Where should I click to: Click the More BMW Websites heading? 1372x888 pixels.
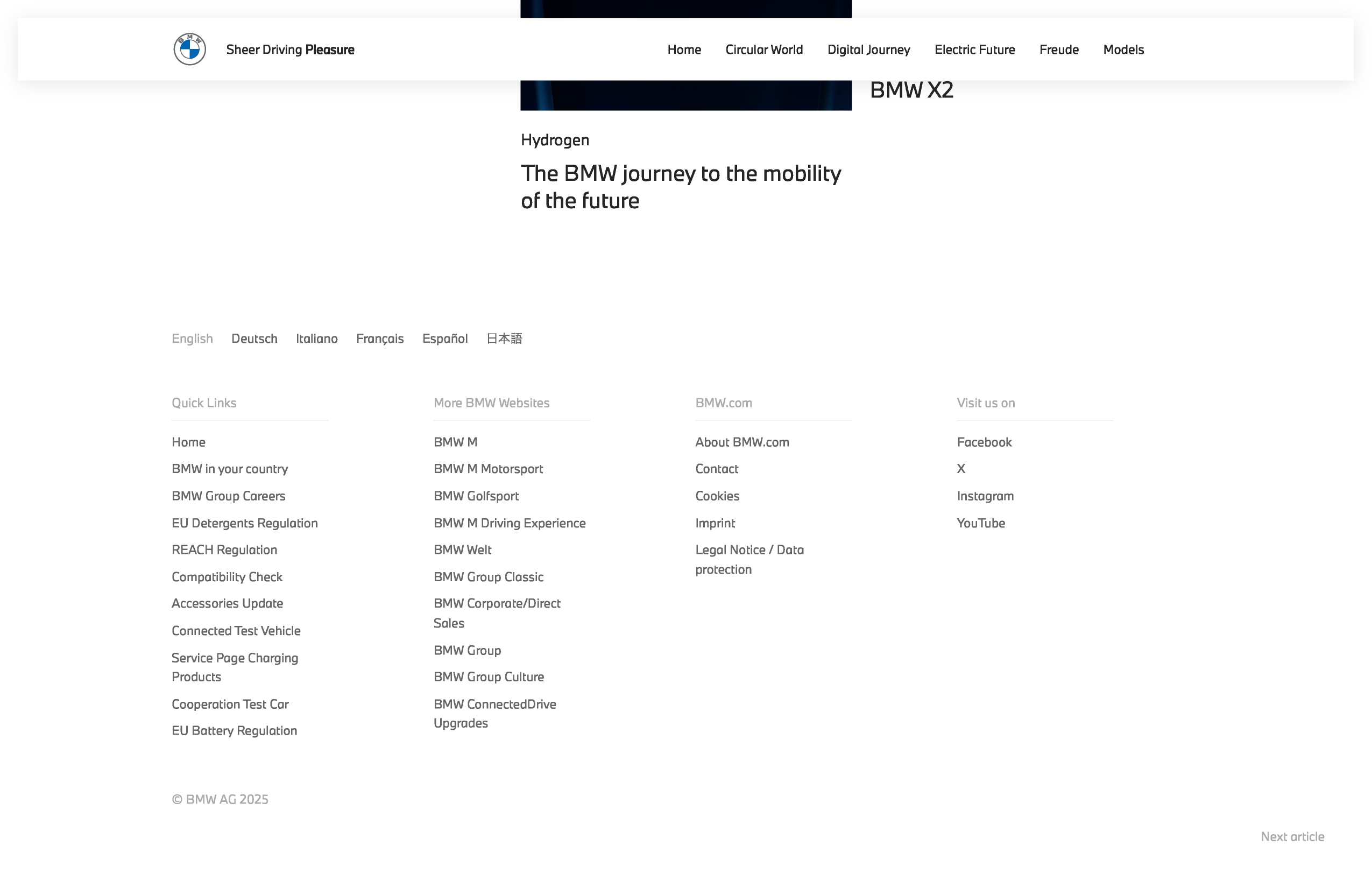(x=491, y=403)
